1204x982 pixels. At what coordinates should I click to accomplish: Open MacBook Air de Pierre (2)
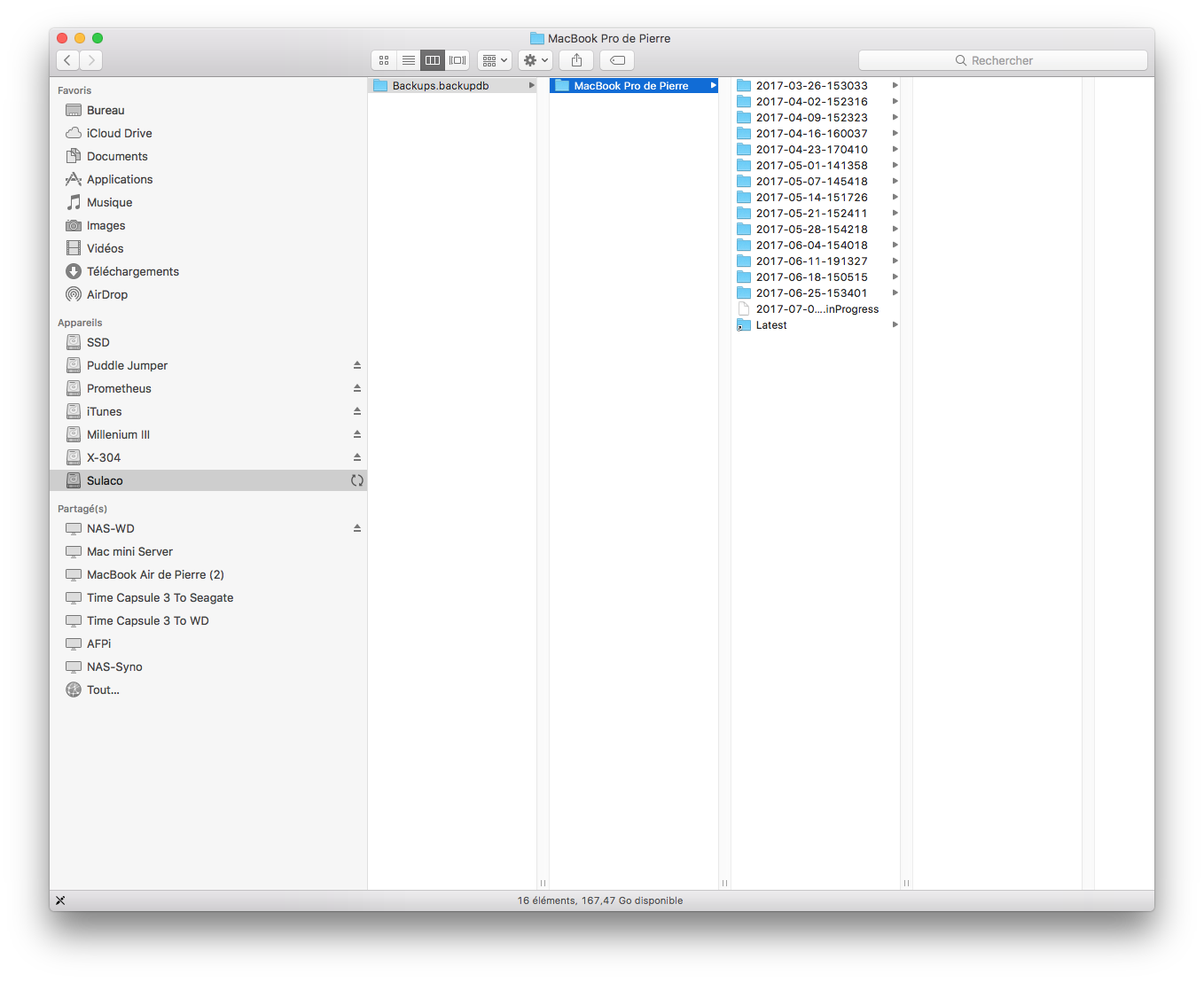(x=208, y=574)
